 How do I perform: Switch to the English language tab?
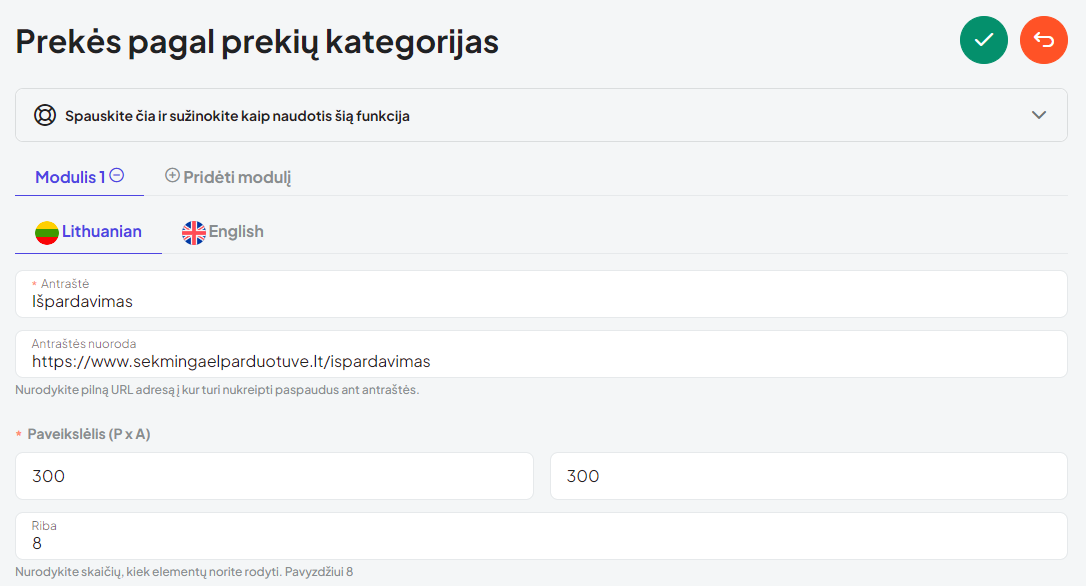point(223,232)
